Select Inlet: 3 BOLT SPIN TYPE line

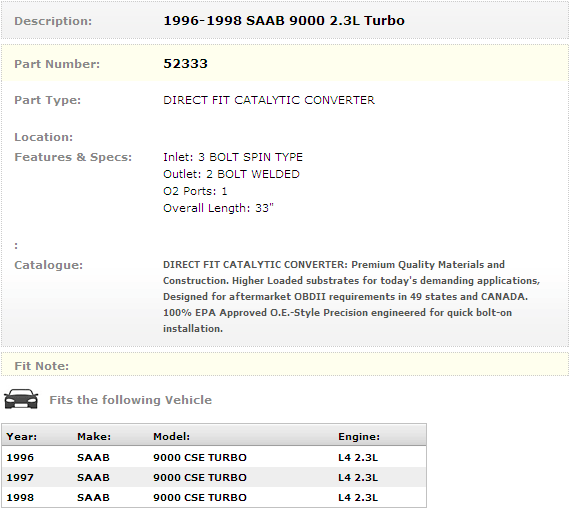233,157
